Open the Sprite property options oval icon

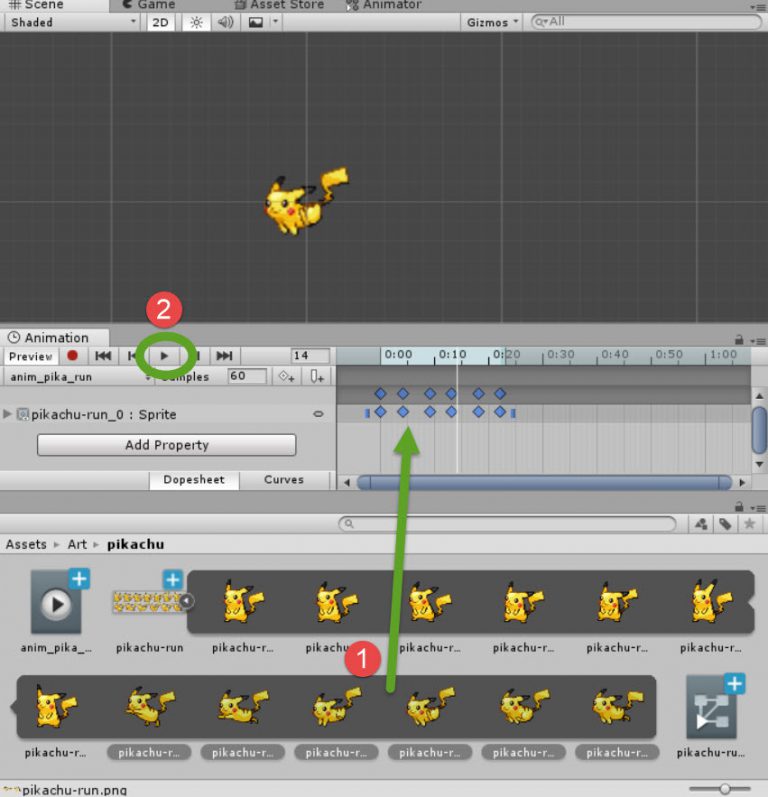(x=318, y=414)
